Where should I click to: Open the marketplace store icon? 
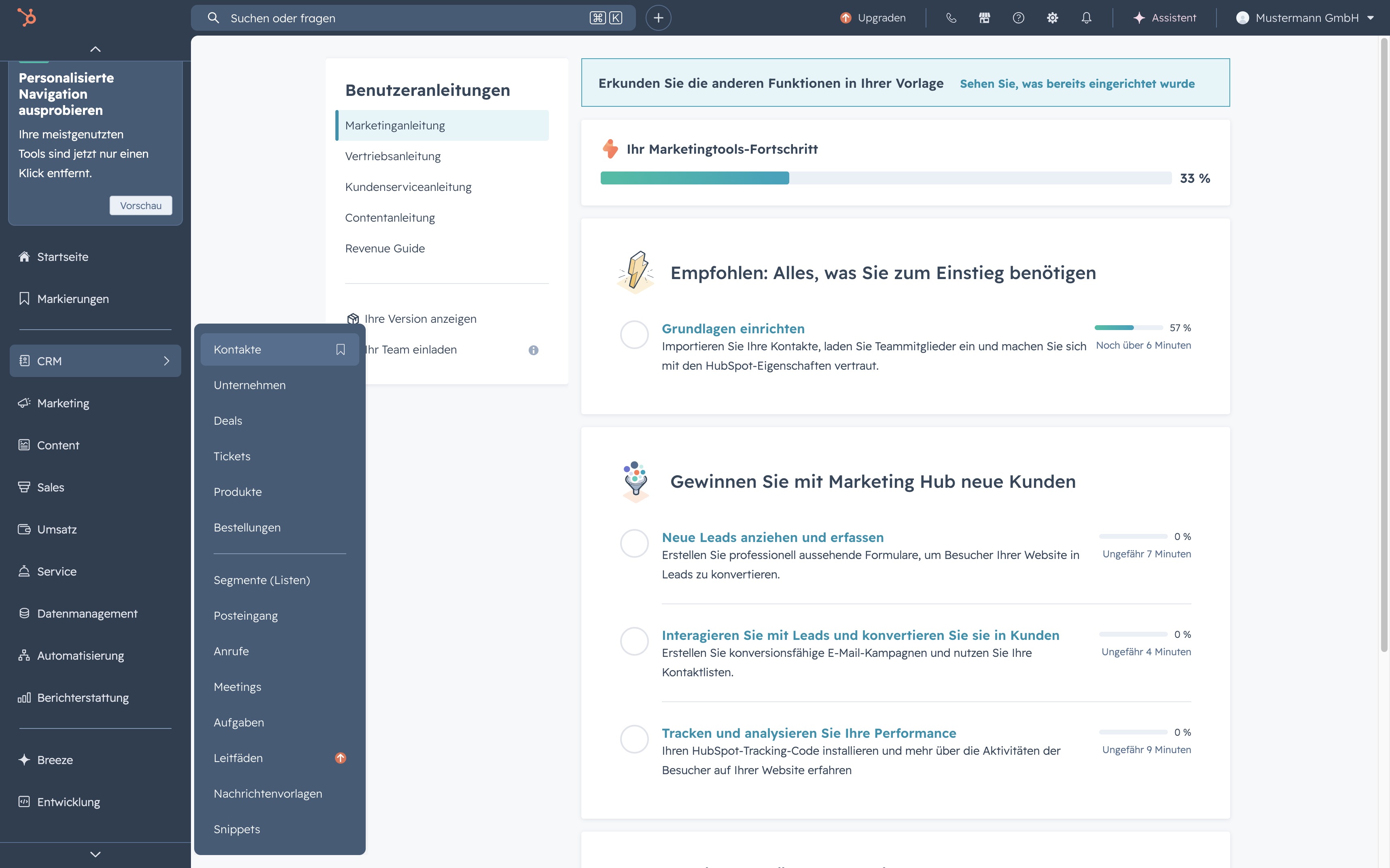pos(985,18)
